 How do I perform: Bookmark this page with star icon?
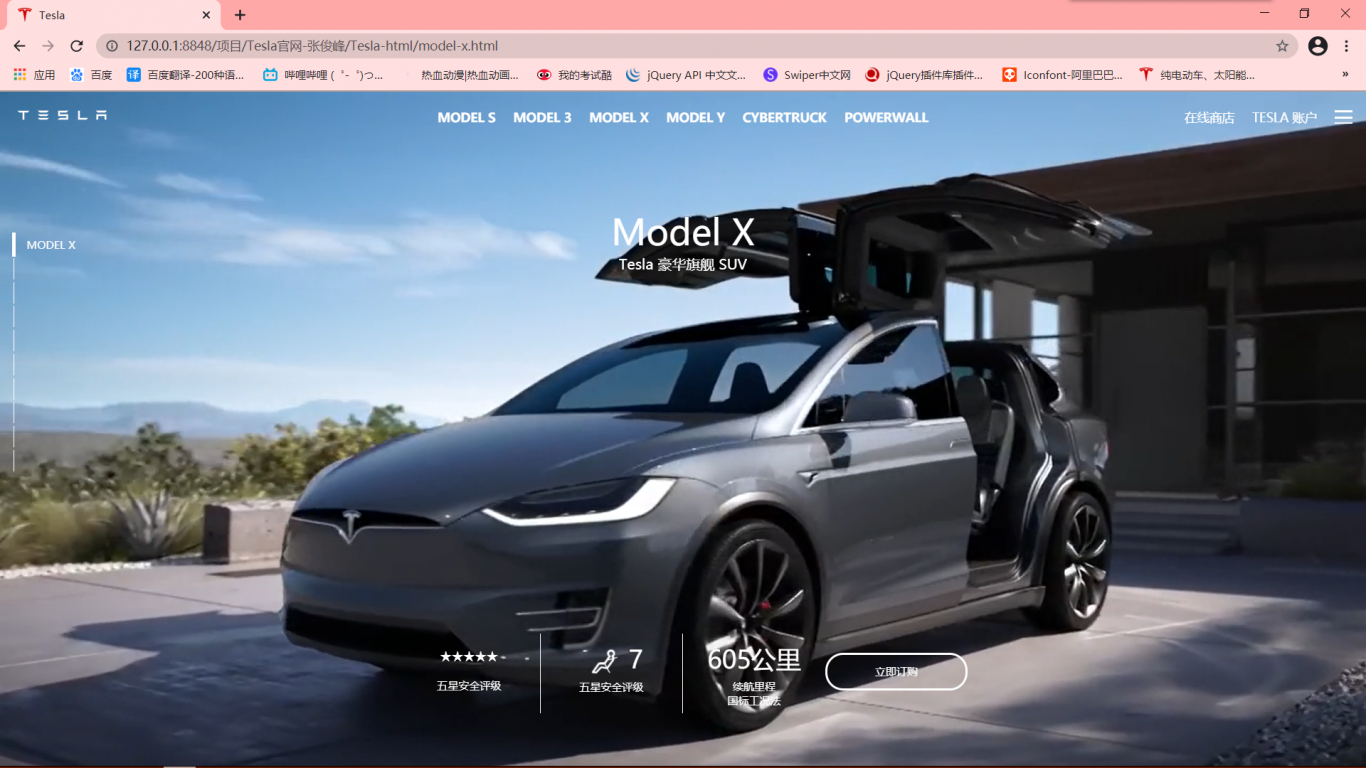[x=1282, y=46]
